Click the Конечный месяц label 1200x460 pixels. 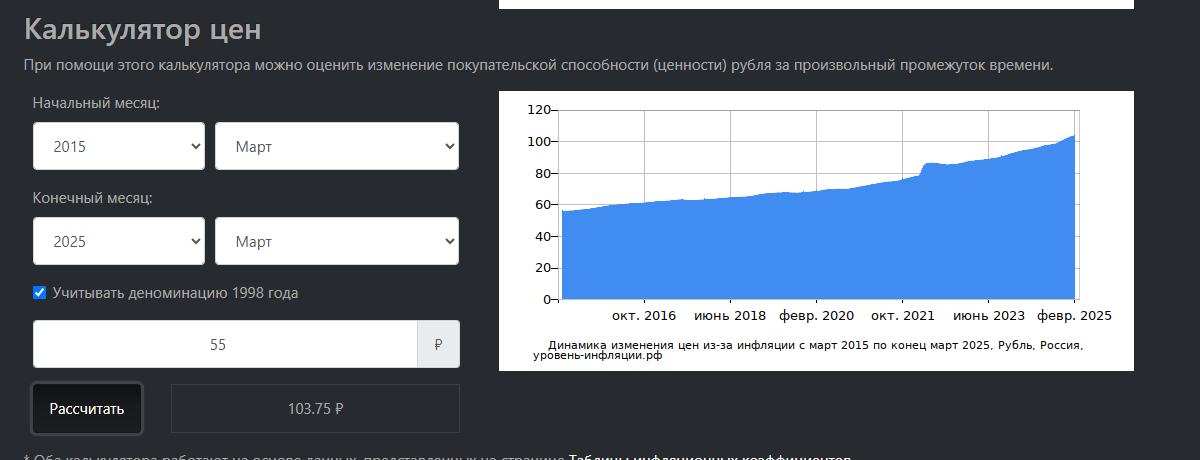[92, 198]
